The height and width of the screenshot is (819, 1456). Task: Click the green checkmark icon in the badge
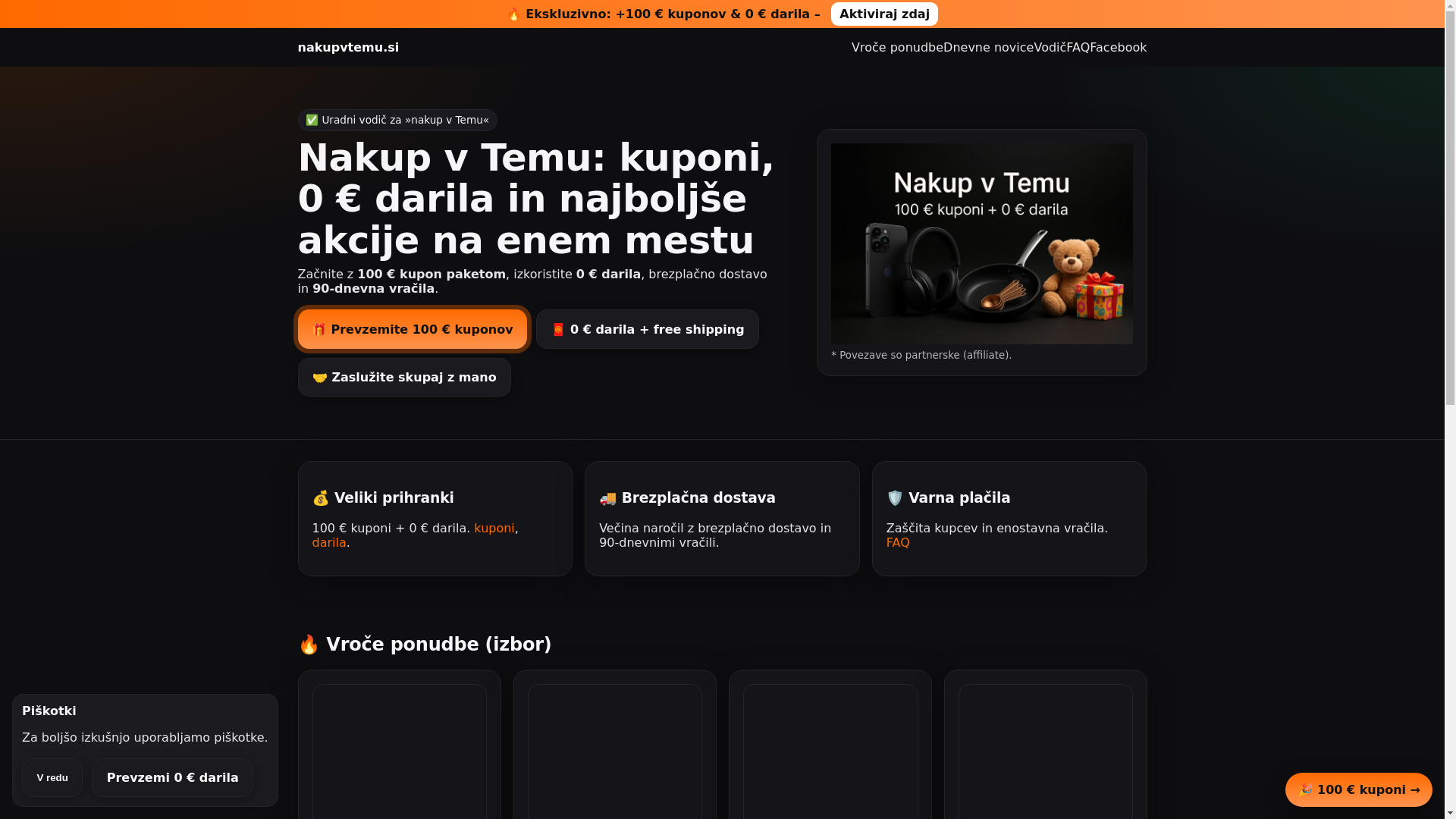[312, 120]
